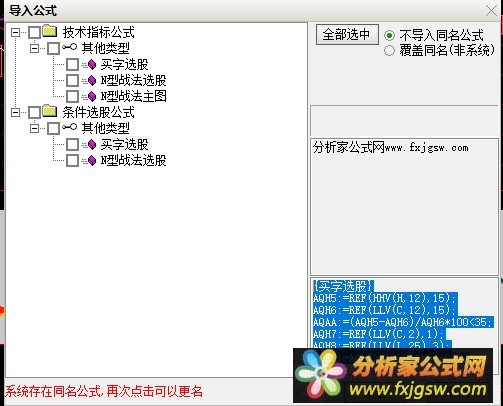Click the key icon beside first 其他类型
503x406 pixels.
[69, 47]
